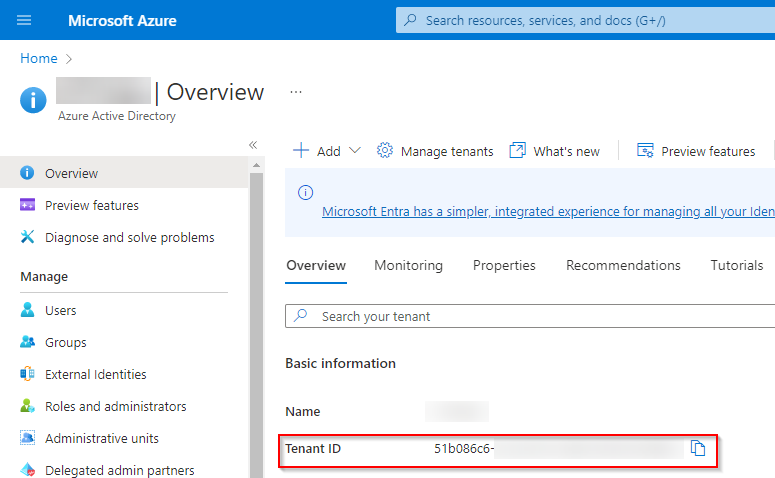Viewport: 775px width, 478px height.
Task: Switch to the Recommendations tab
Action: (x=623, y=265)
